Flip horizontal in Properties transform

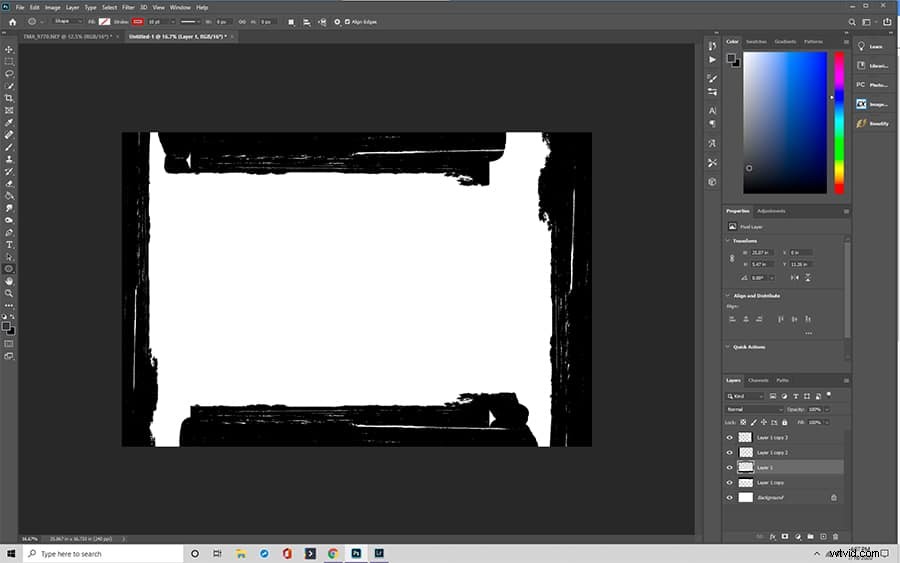pyautogui.click(x=794, y=278)
